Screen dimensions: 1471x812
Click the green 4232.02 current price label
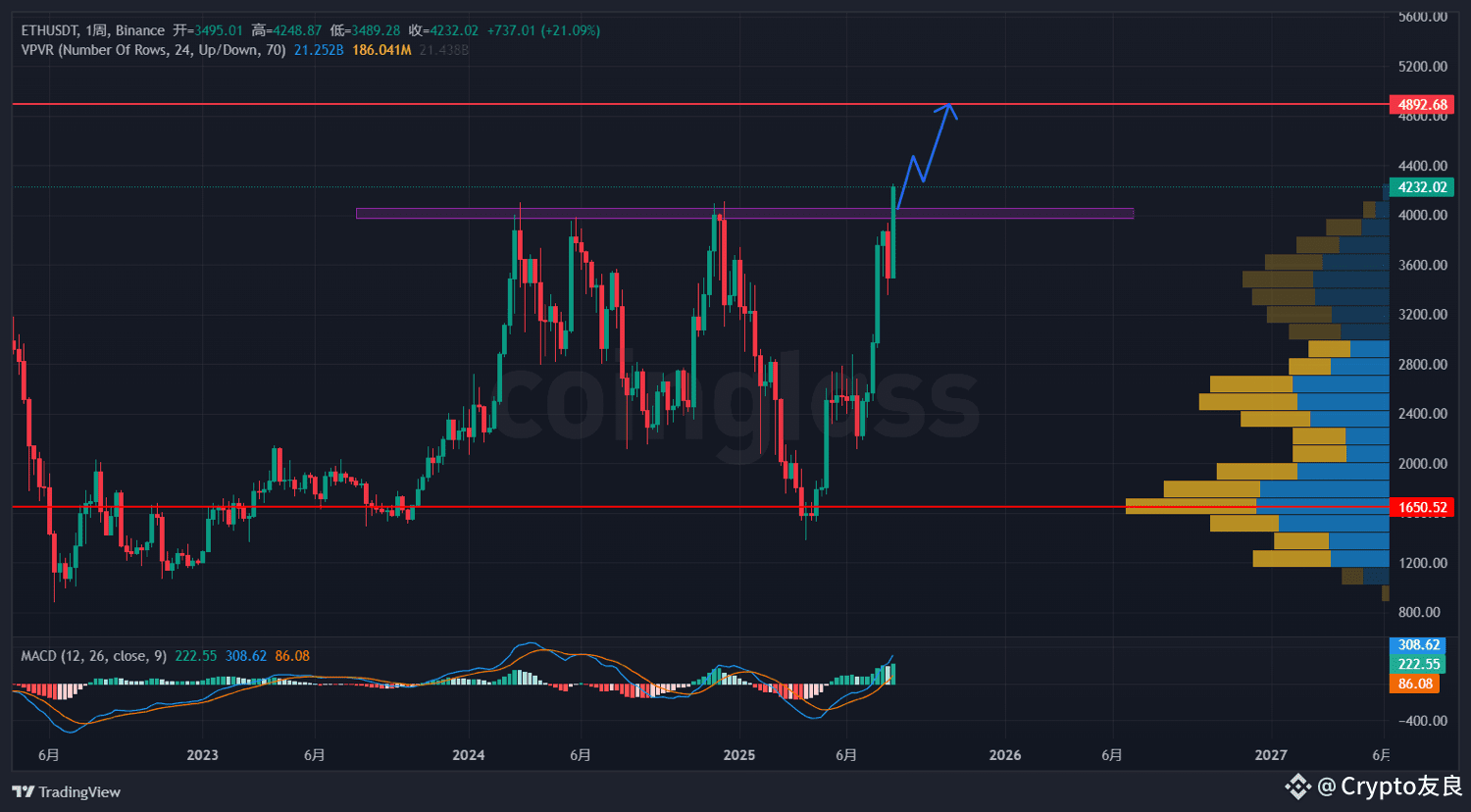(1422, 187)
